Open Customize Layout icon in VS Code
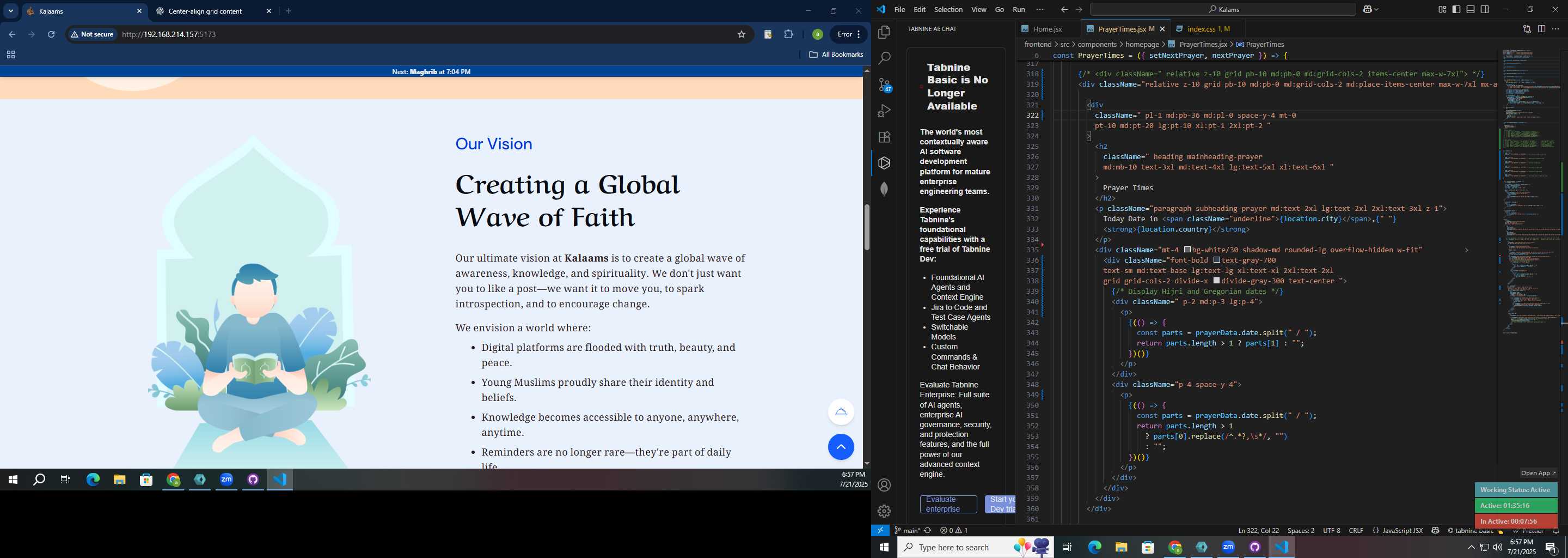This screenshot has width=1568, height=558. click(x=1442, y=10)
